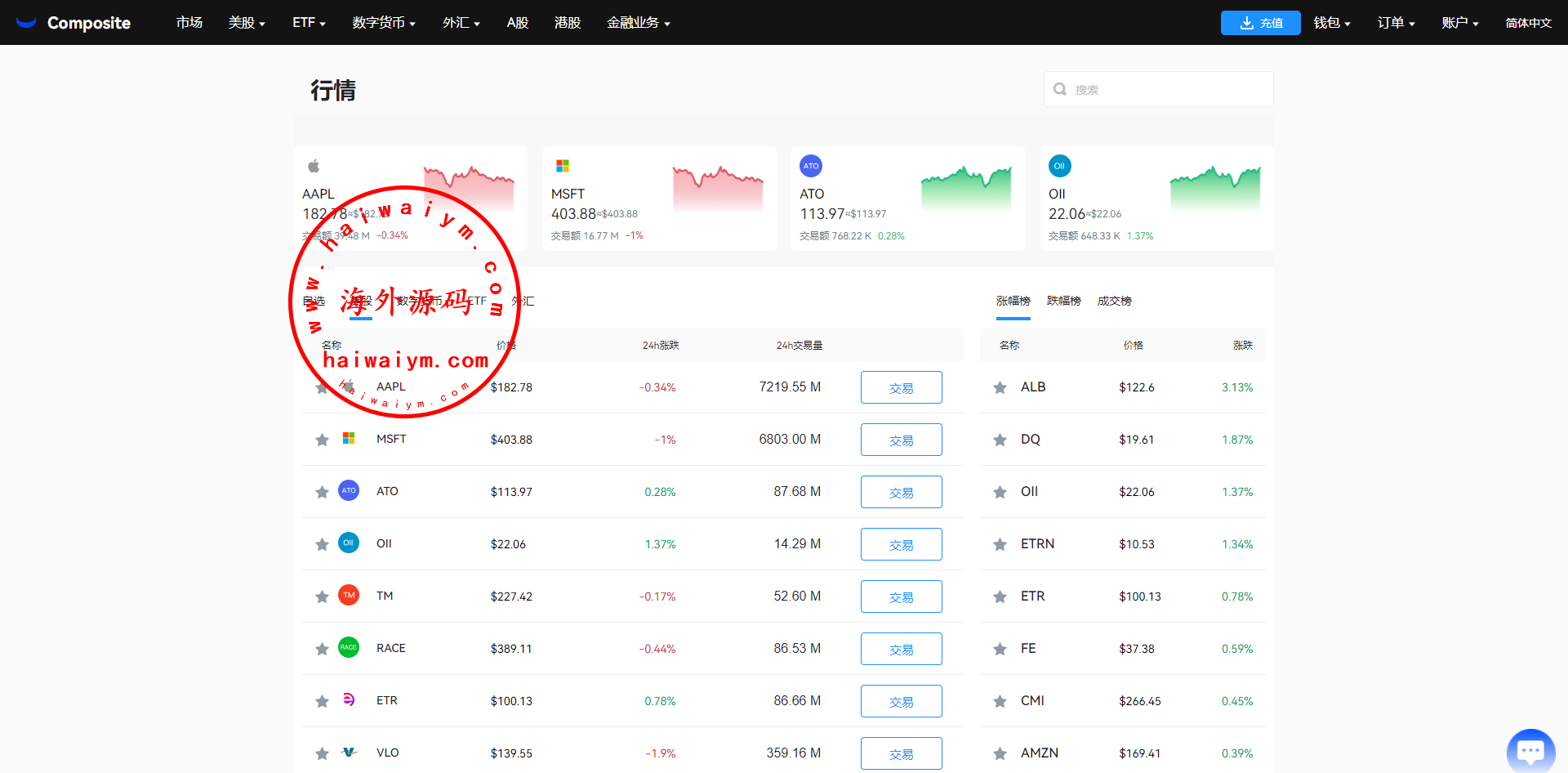Screen dimensions: 1568x773
Task: Expand the 钱包 wallet dropdown
Action: click(x=1331, y=23)
